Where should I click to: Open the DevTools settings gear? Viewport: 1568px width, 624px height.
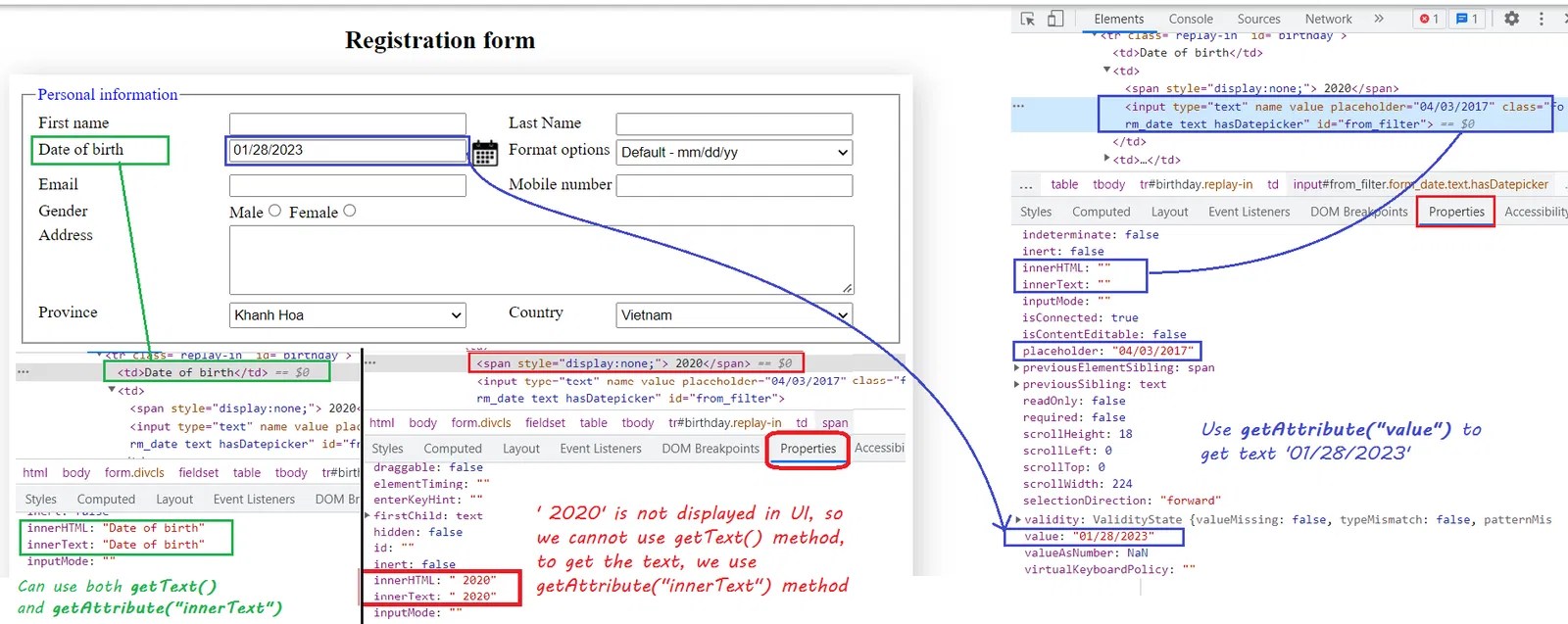pos(1511,19)
